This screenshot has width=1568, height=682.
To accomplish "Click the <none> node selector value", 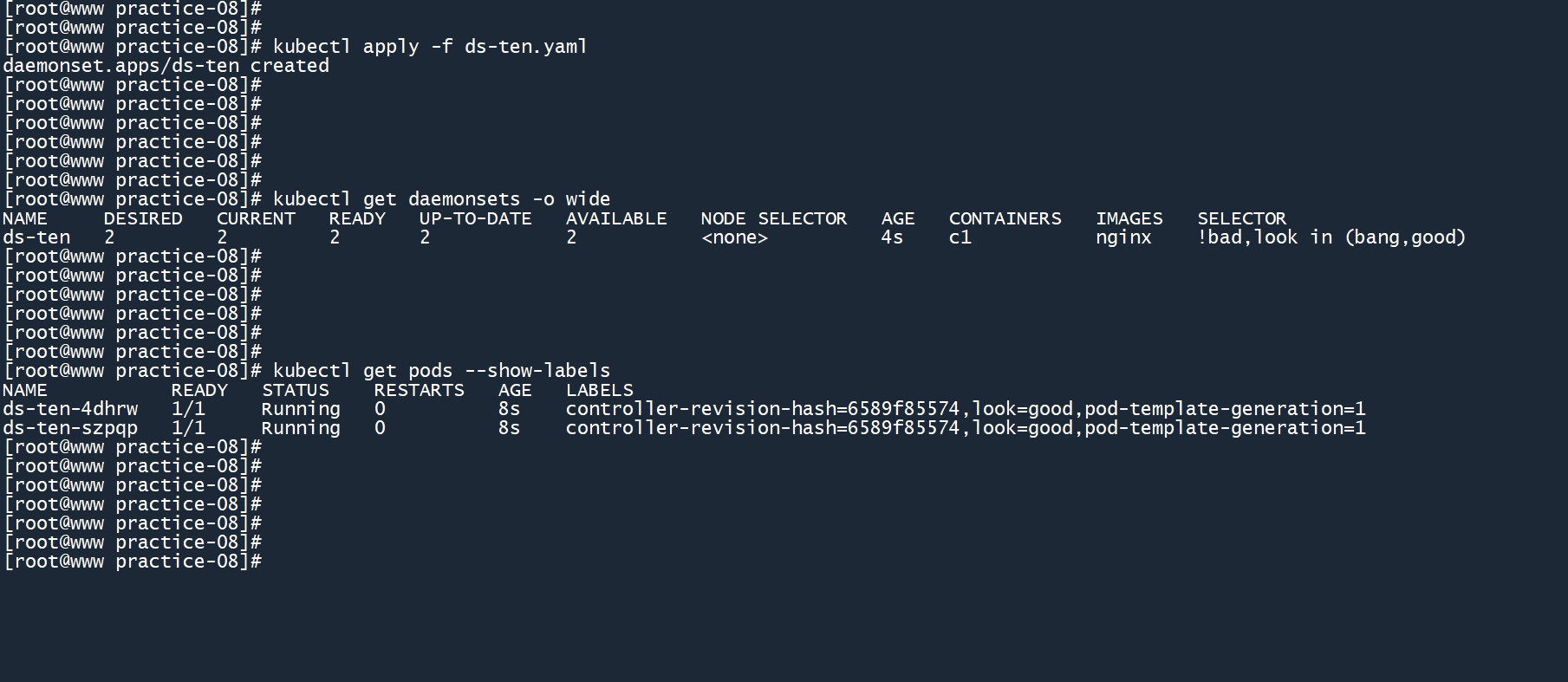I will 734,237.
